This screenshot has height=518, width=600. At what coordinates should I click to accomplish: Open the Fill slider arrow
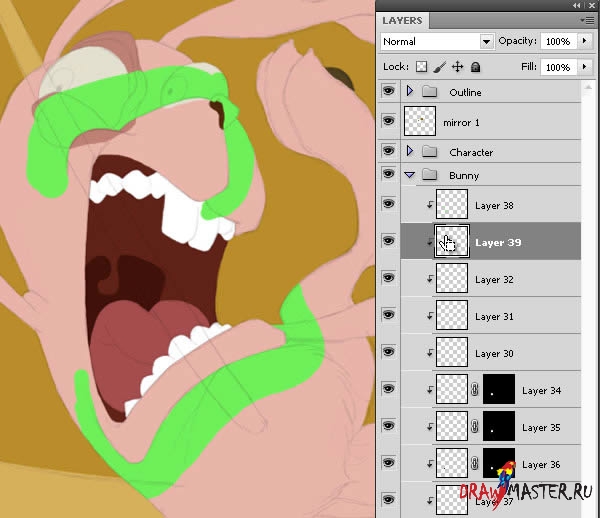pyautogui.click(x=584, y=67)
